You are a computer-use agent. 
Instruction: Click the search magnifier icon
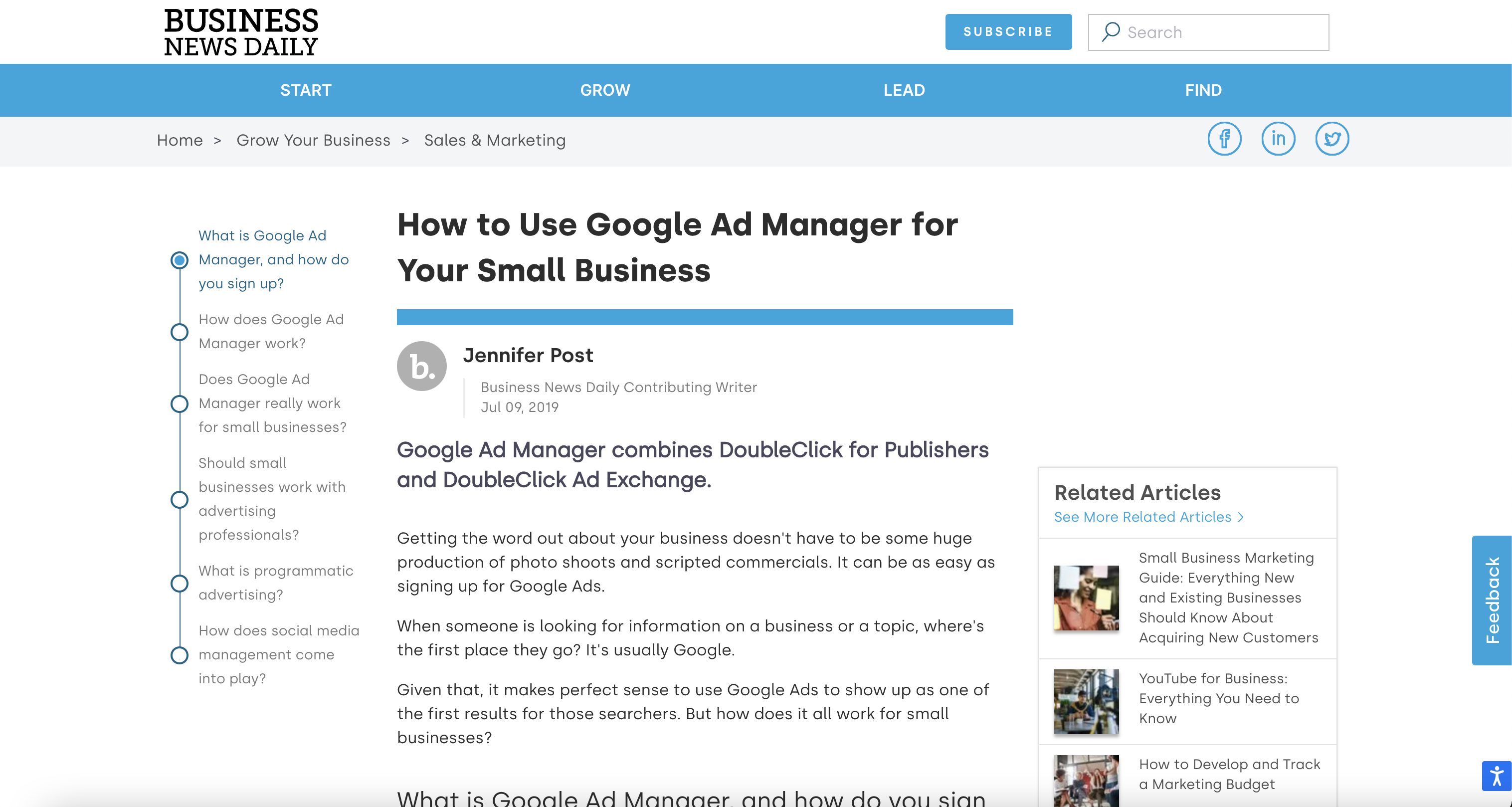coord(1111,32)
